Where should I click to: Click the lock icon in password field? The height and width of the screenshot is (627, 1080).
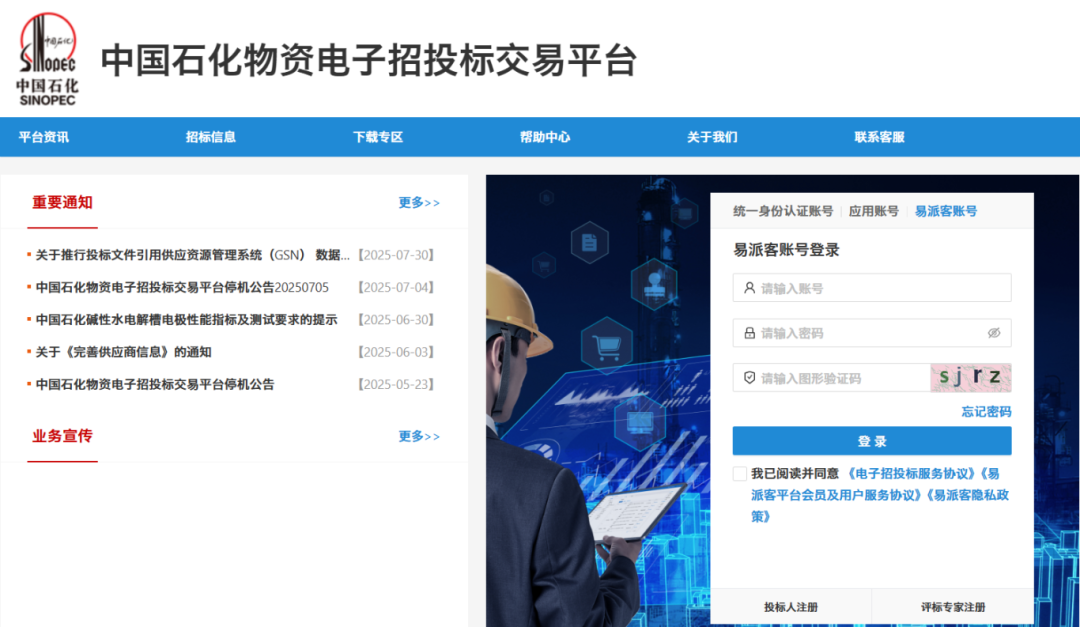click(x=749, y=333)
